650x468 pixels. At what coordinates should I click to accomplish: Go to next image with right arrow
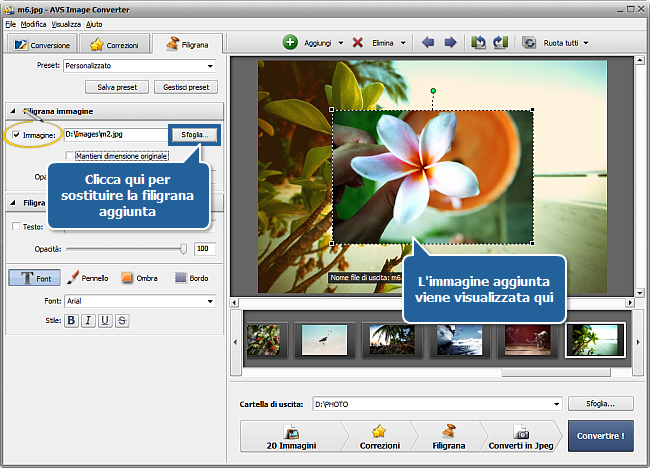pyautogui.click(x=450, y=43)
